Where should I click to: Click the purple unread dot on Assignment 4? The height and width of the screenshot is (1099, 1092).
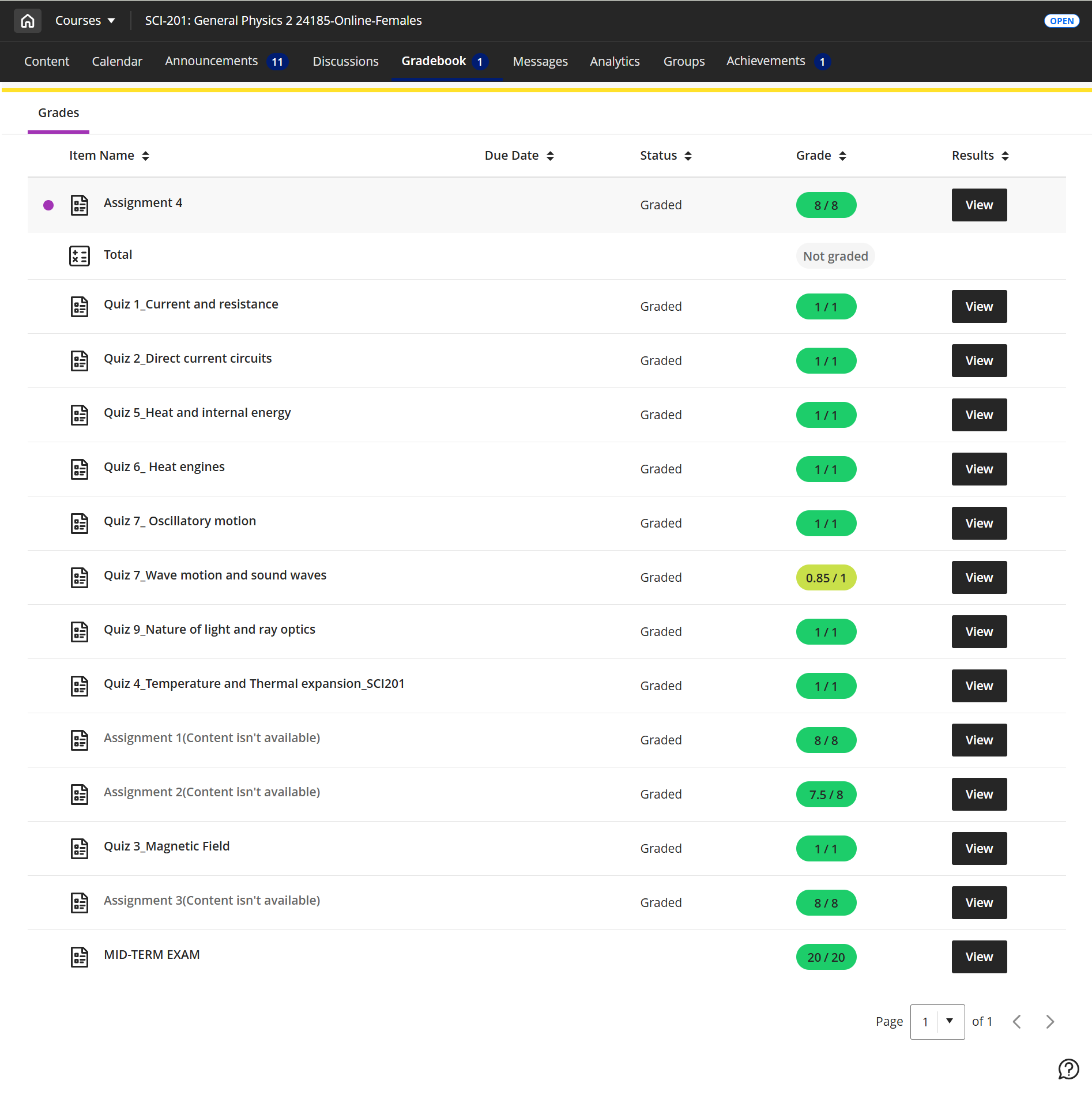(x=48, y=205)
